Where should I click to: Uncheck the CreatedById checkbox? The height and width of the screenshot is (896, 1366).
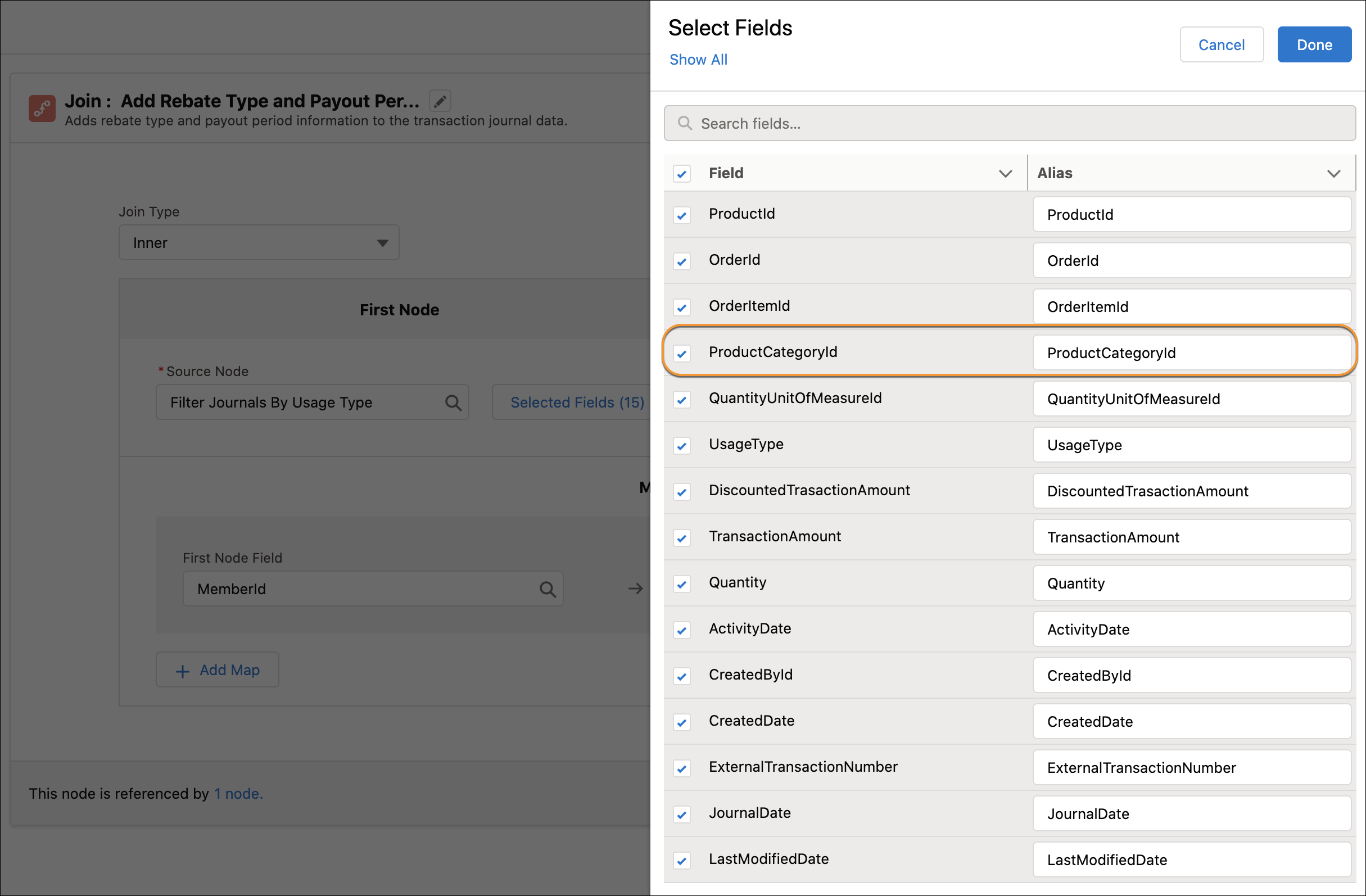click(682, 677)
